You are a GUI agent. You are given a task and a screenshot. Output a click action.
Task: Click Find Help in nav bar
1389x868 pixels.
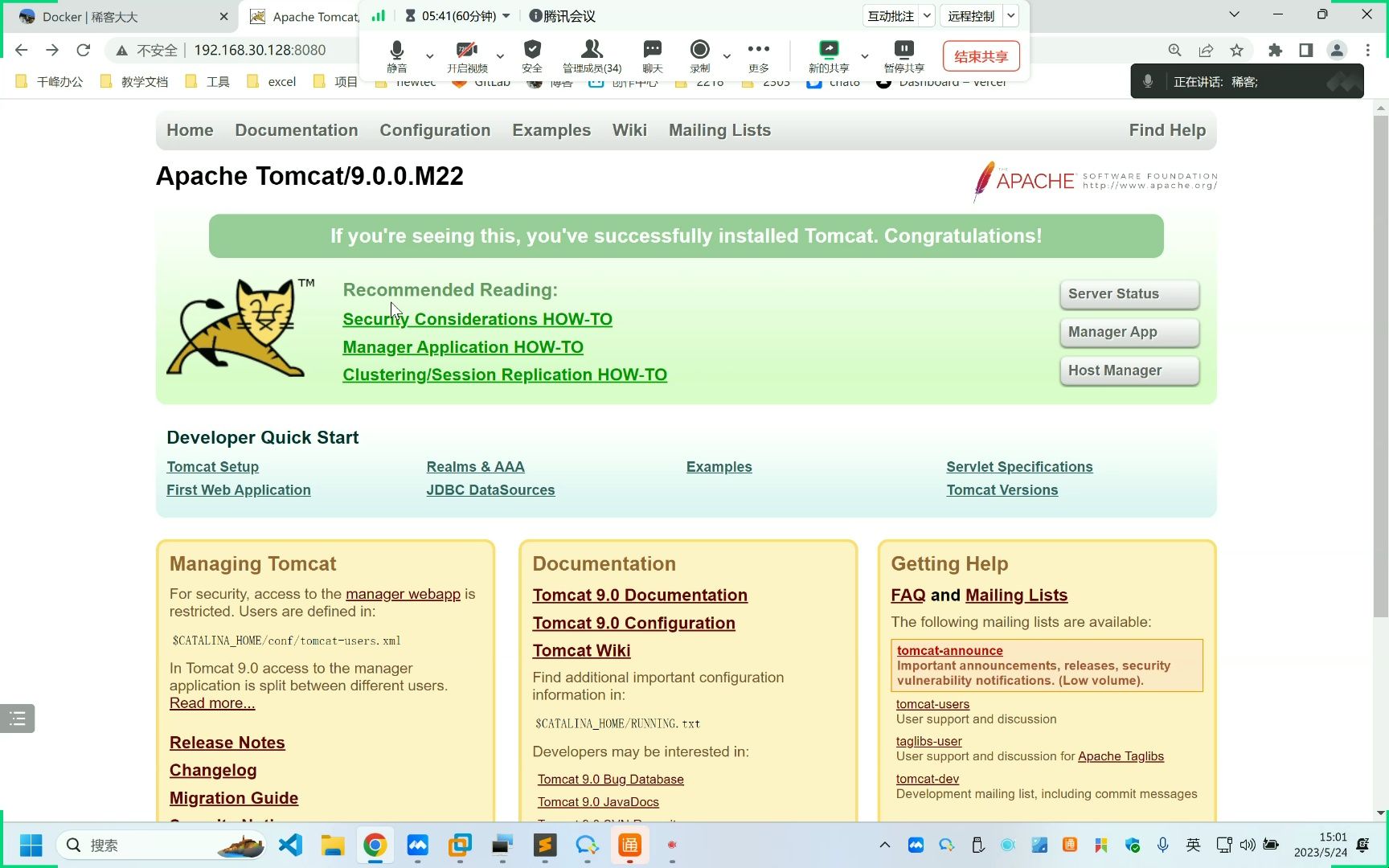point(1167,130)
